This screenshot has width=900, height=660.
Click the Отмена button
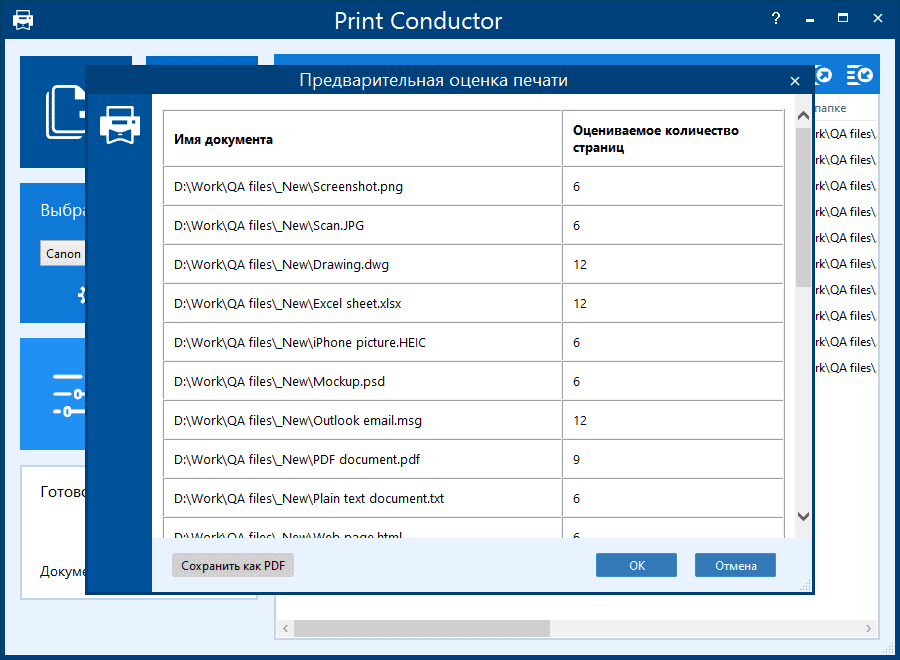[x=735, y=565]
